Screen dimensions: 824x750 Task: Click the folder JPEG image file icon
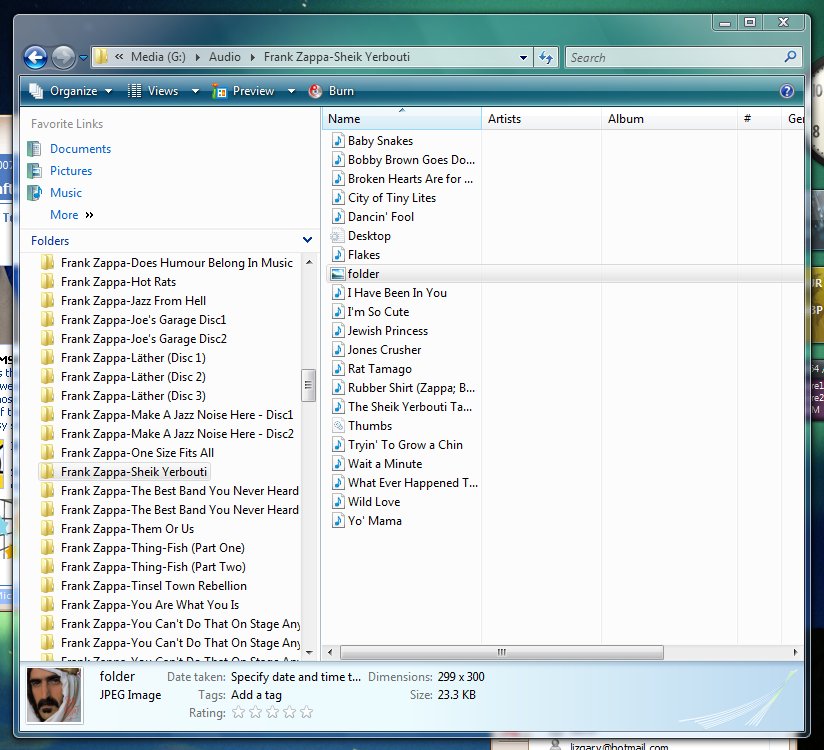tap(337, 273)
